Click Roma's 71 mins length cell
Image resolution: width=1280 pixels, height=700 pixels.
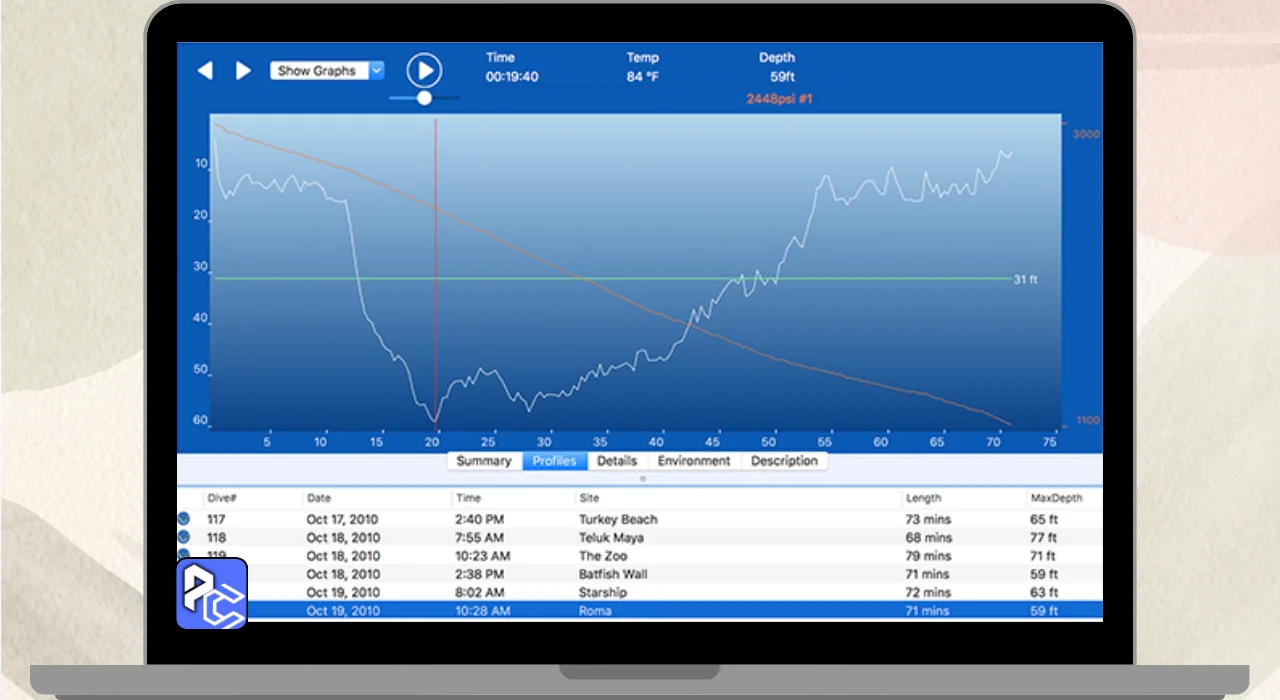(928, 611)
